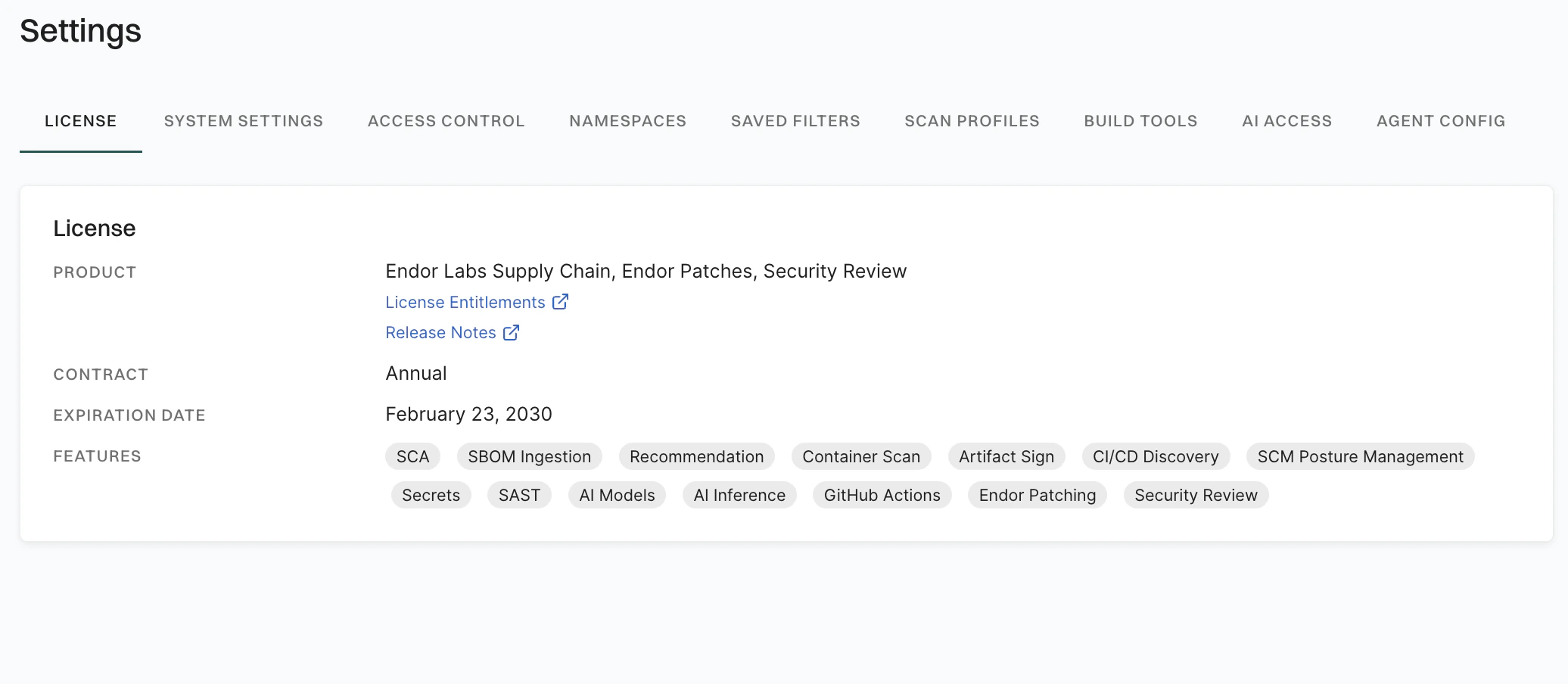Click the Release Notes external-link icon
This screenshot has height=684, width=1568.
pos(511,332)
